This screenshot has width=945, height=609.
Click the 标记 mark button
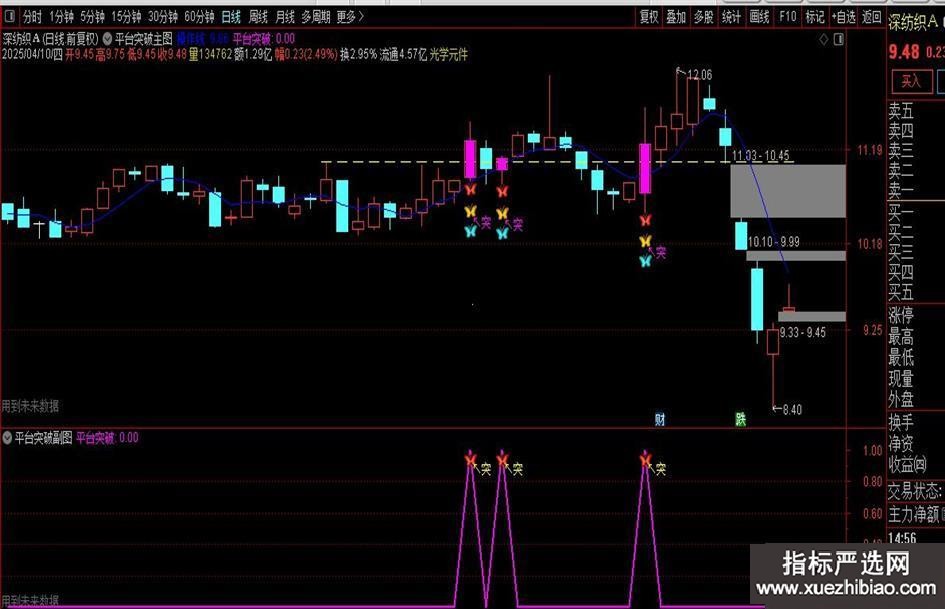[x=815, y=17]
